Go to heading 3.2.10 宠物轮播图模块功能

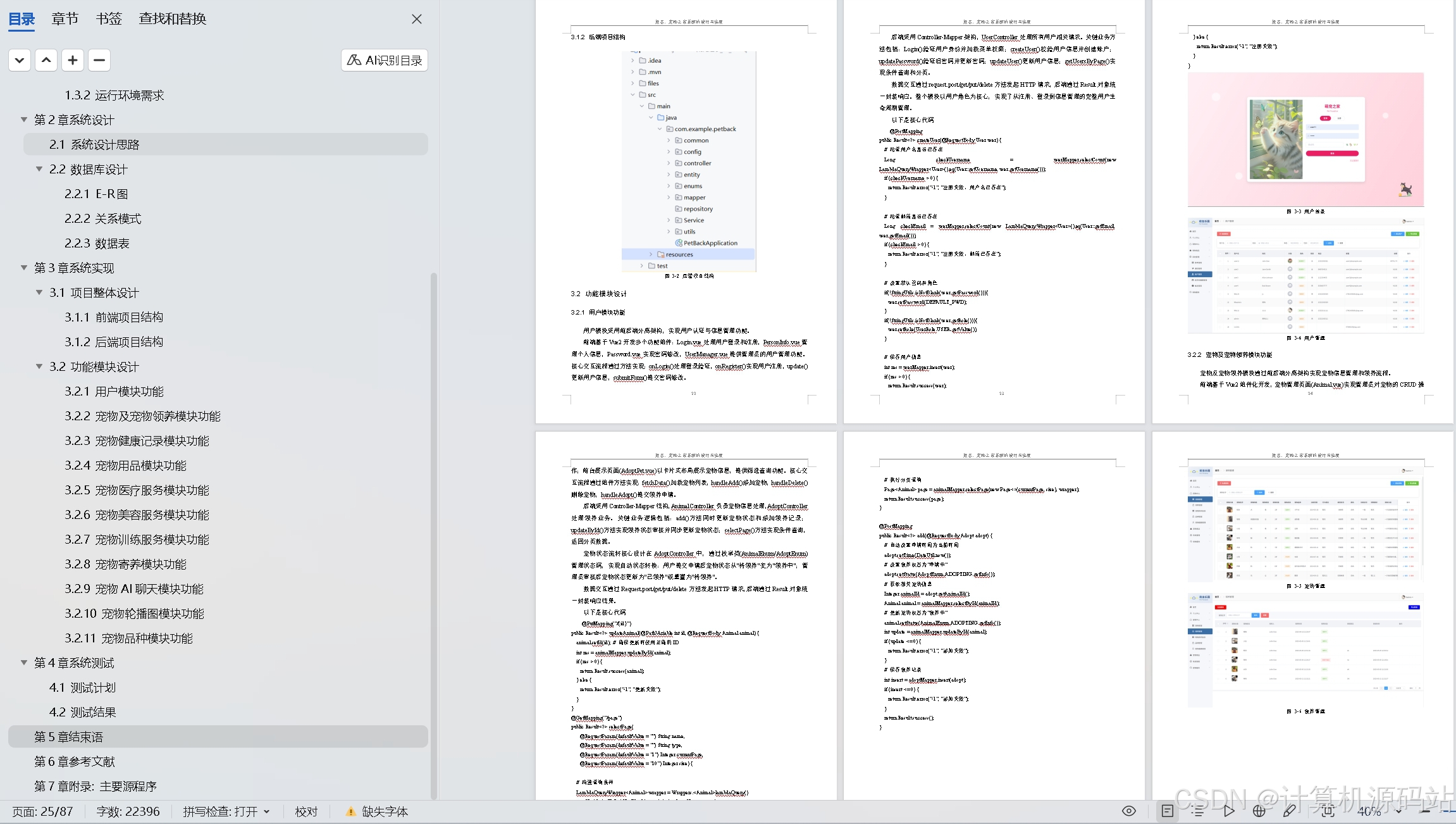pos(134,613)
